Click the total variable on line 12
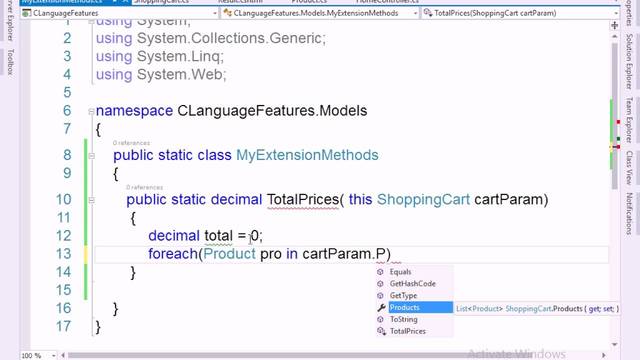640x360 pixels. (218, 236)
